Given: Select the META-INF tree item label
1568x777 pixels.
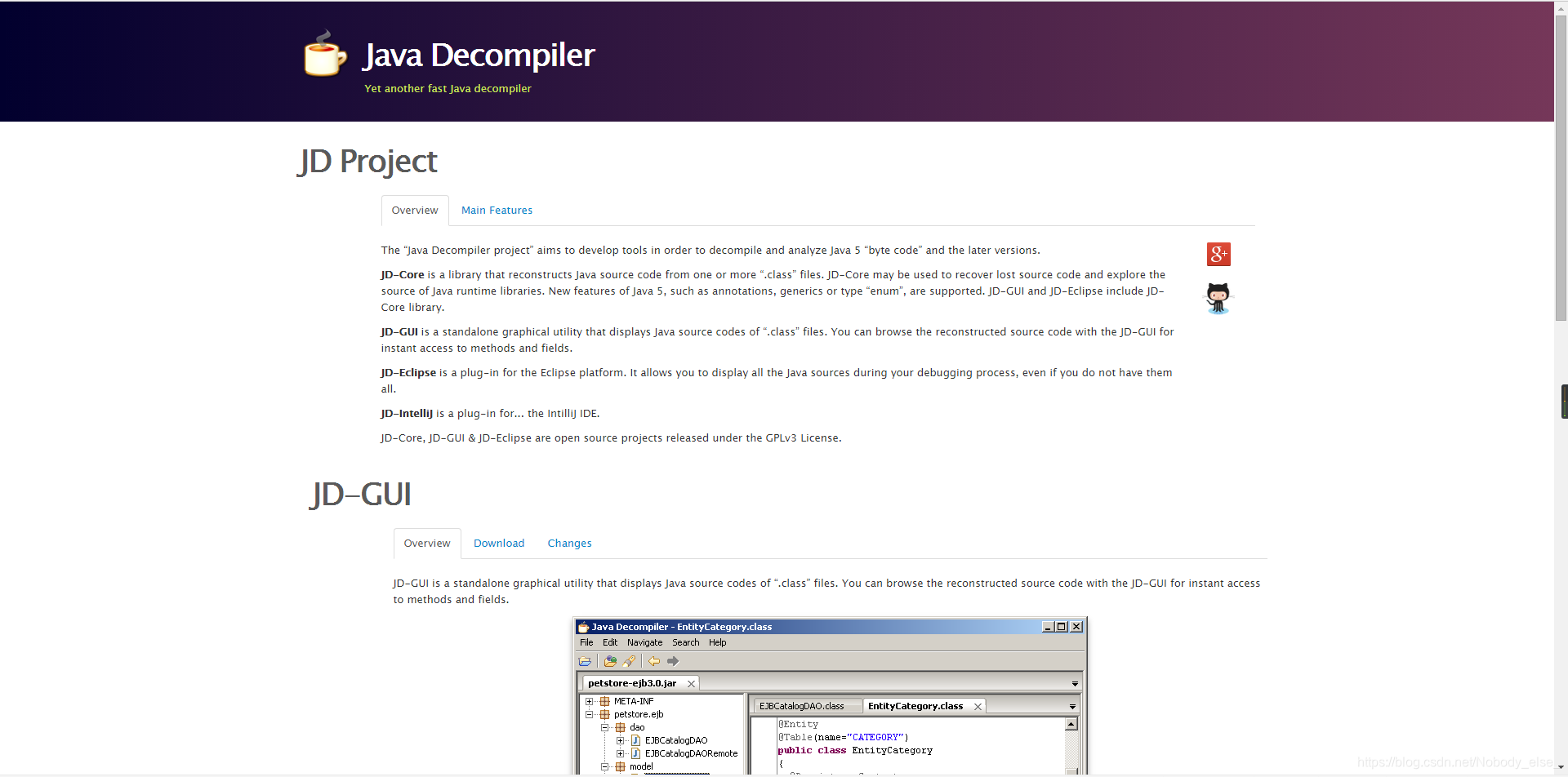Looking at the screenshot, I should (x=634, y=701).
